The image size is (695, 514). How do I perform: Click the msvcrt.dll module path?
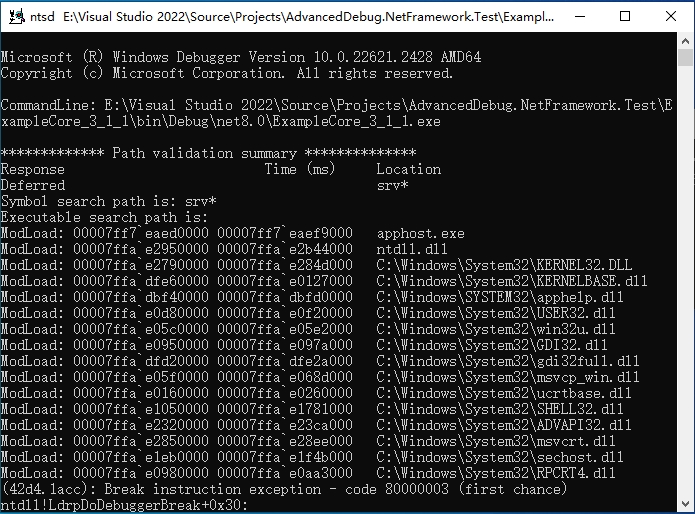[x=496, y=440]
